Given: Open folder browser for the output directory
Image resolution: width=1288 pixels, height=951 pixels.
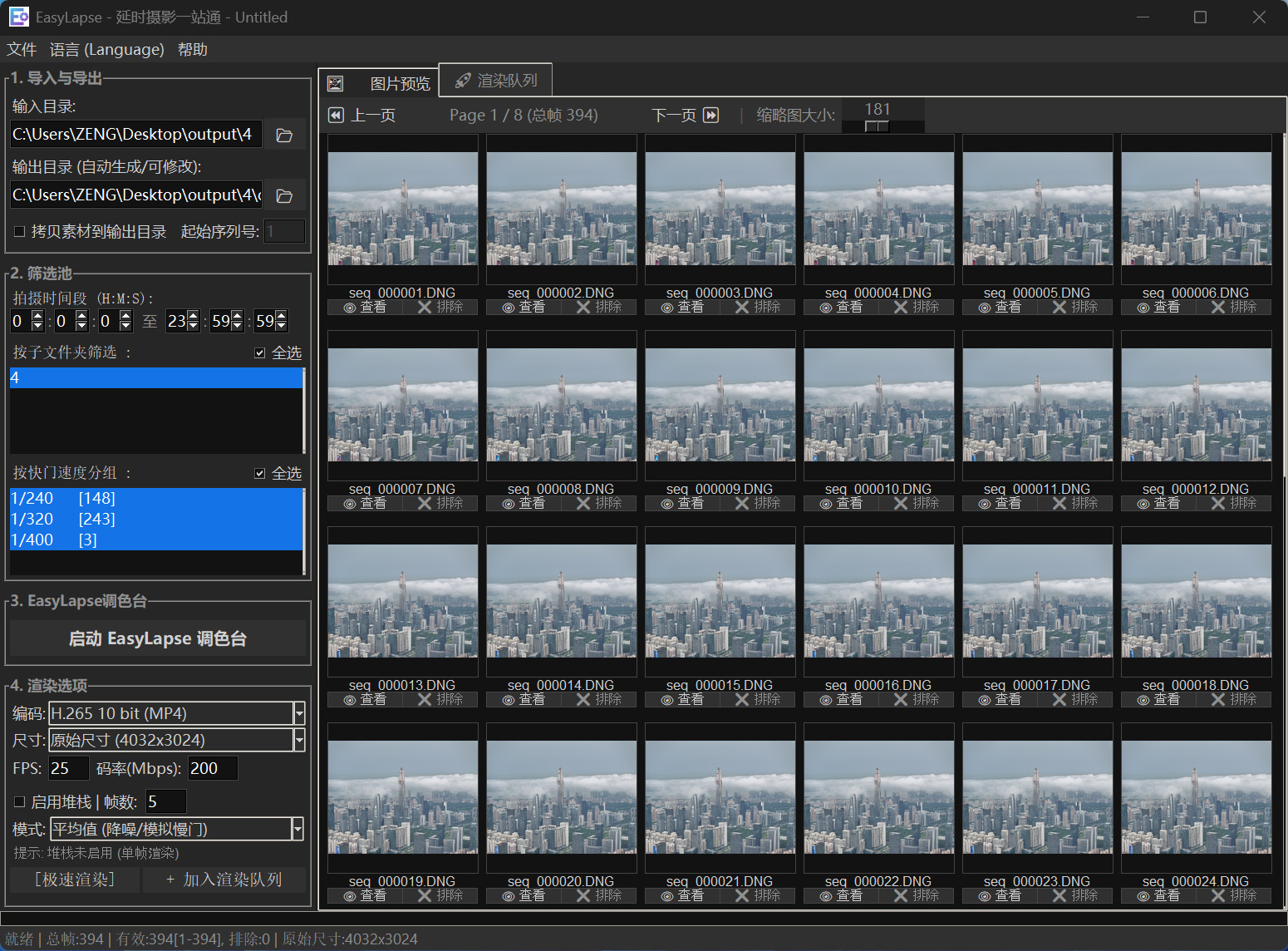Looking at the screenshot, I should 284,195.
